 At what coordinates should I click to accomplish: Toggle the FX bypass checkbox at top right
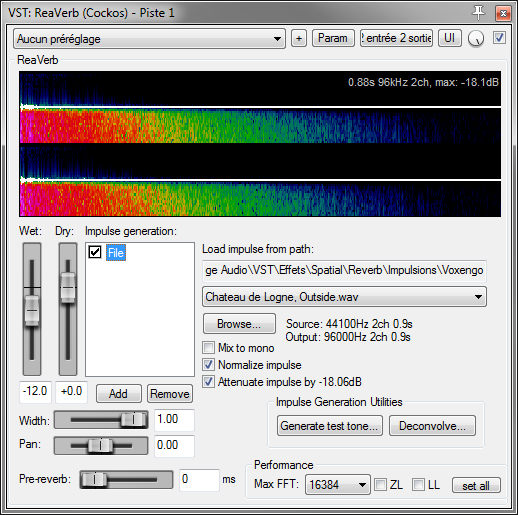pyautogui.click(x=499, y=38)
